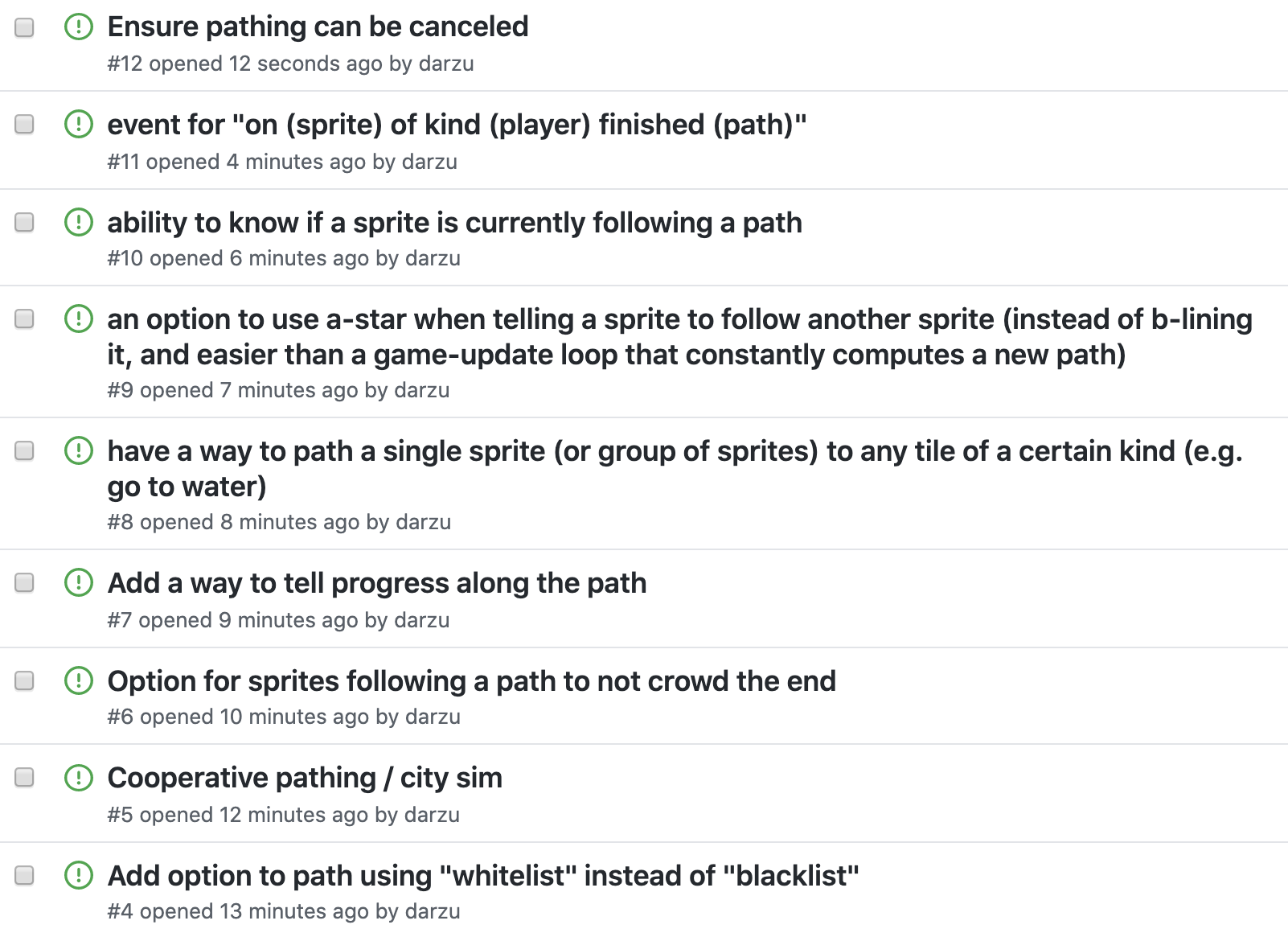Open 'Add a way to tell progress' issue
1288x933 pixels.
pos(376,583)
